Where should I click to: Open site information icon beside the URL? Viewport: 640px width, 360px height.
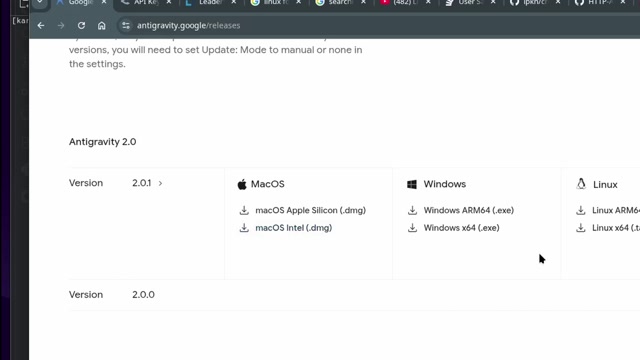coord(126,25)
